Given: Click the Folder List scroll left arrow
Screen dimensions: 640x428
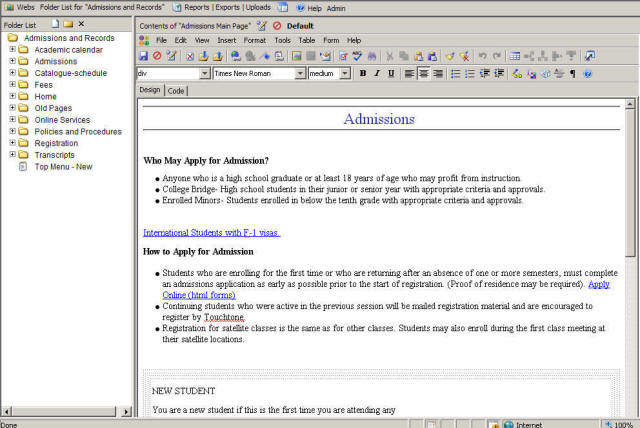Looking at the screenshot, I should pos(6,411).
